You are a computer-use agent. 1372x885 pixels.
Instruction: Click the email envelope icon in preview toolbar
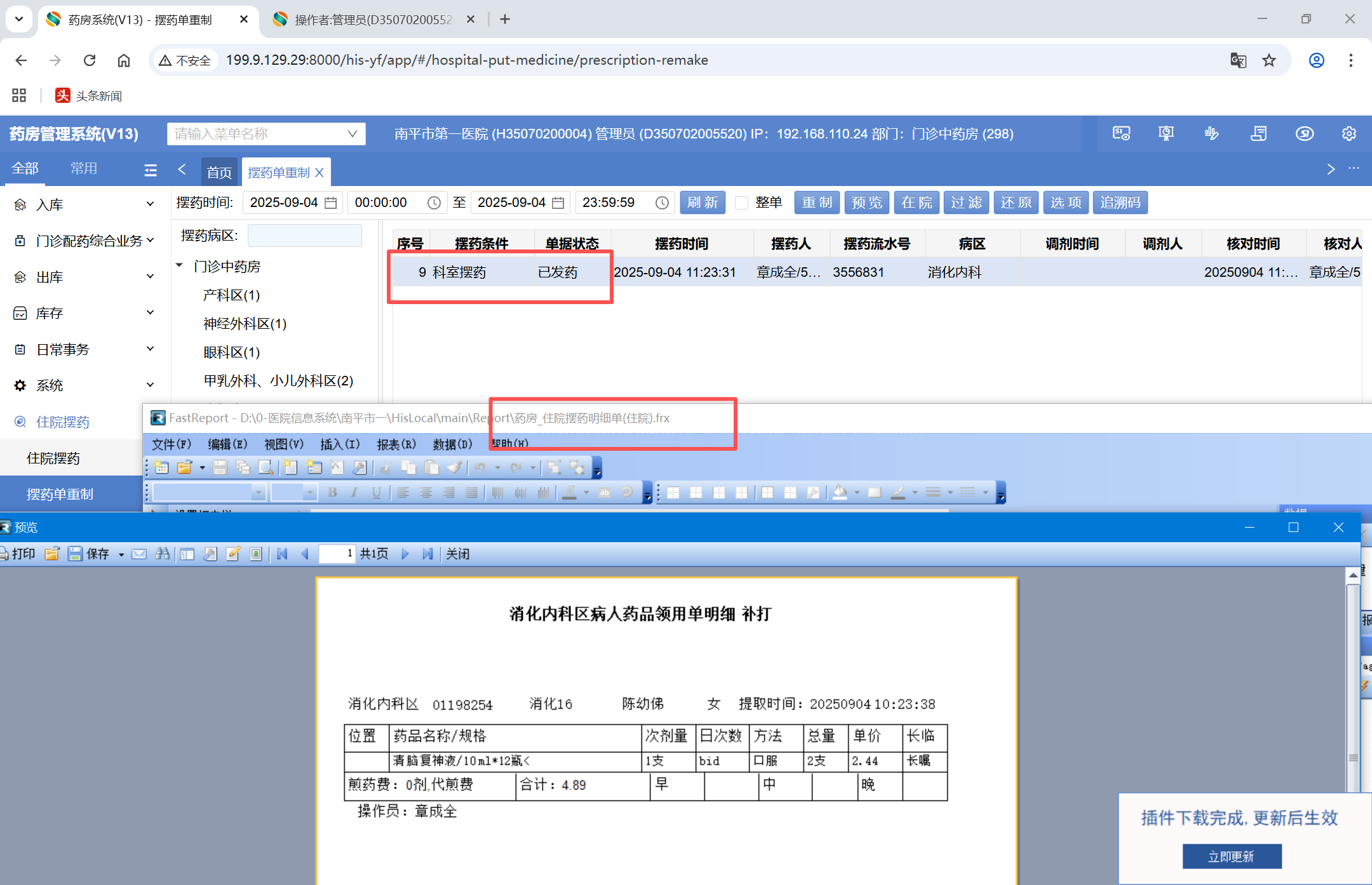tap(139, 554)
